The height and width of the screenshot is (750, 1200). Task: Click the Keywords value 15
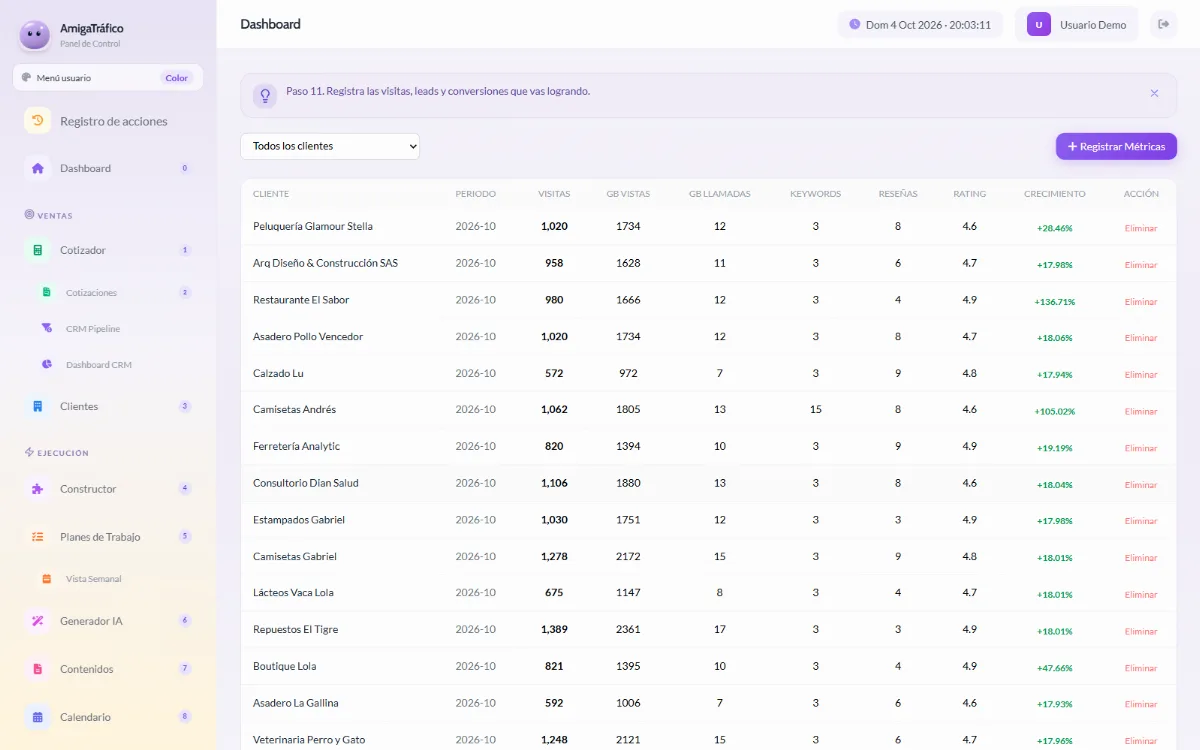point(816,409)
